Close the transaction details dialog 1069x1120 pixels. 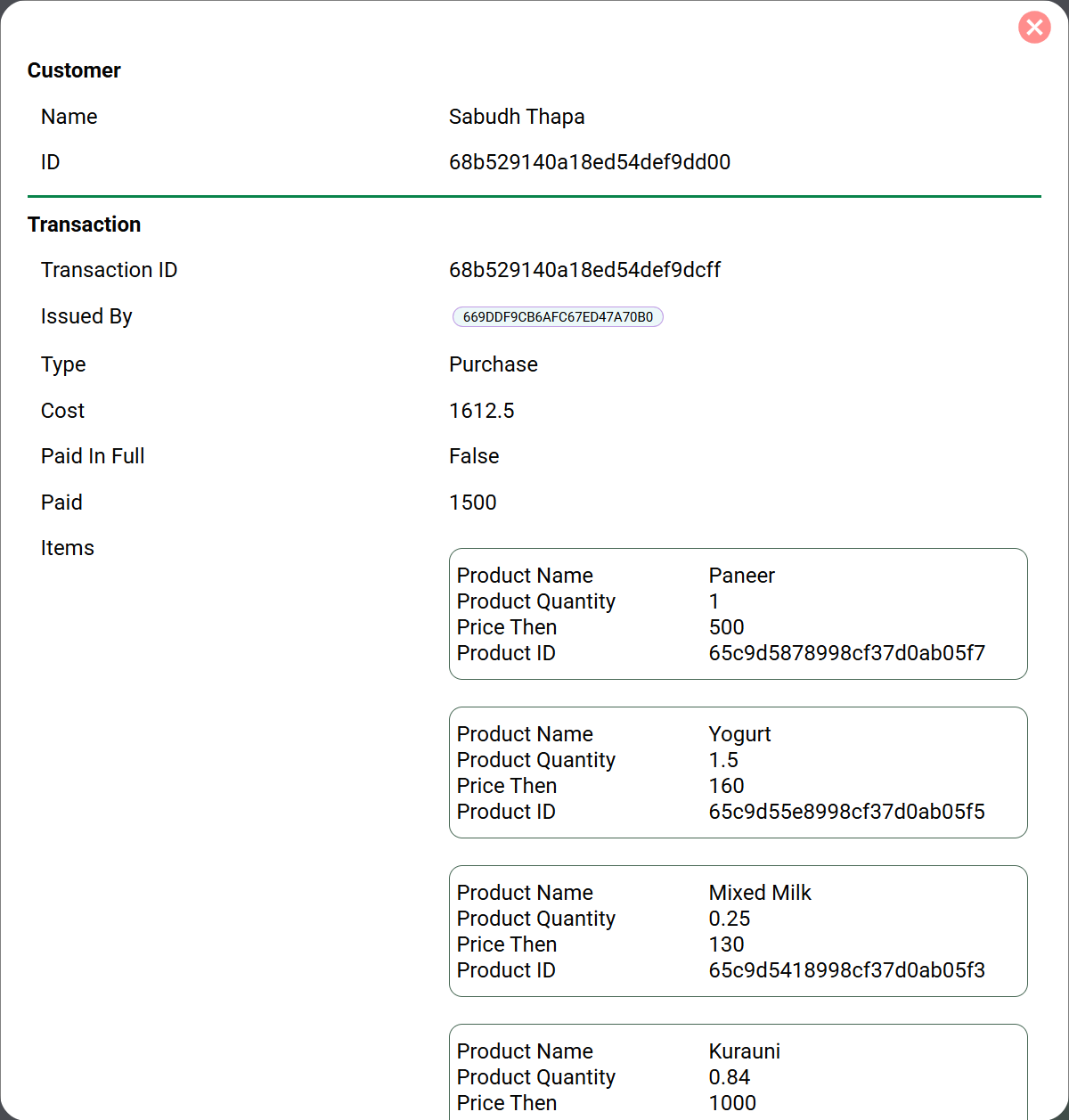coord(1034,28)
